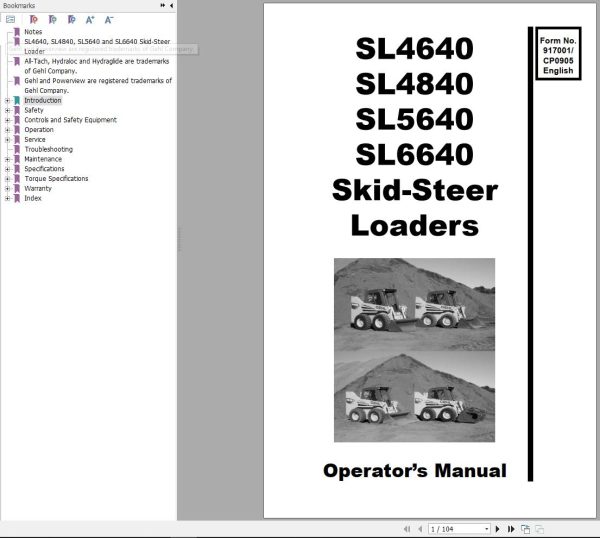Select the Specifications bookmark
600x538 pixels.
click(x=44, y=169)
